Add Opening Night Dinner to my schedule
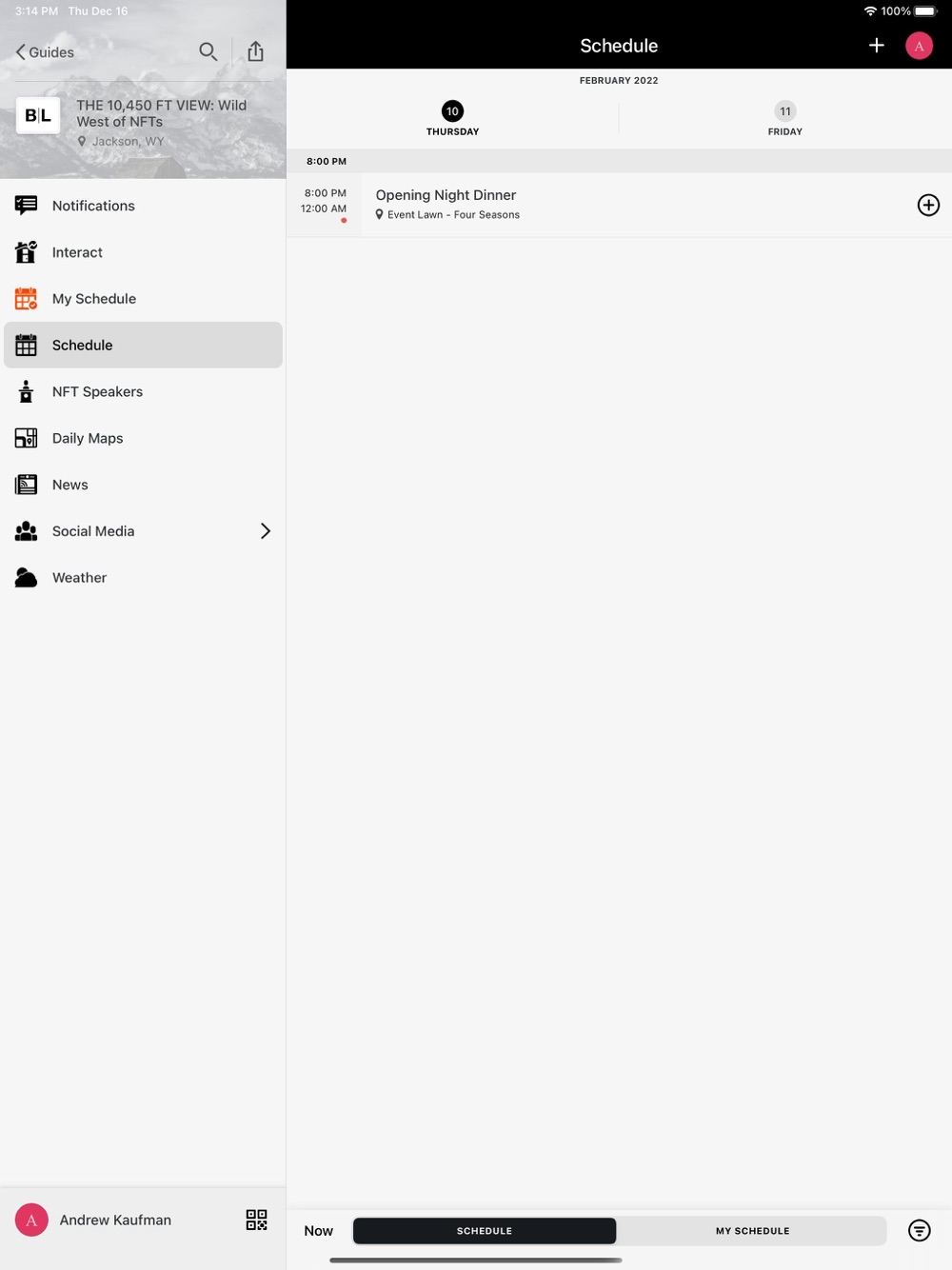This screenshot has height=1270, width=952. click(928, 205)
